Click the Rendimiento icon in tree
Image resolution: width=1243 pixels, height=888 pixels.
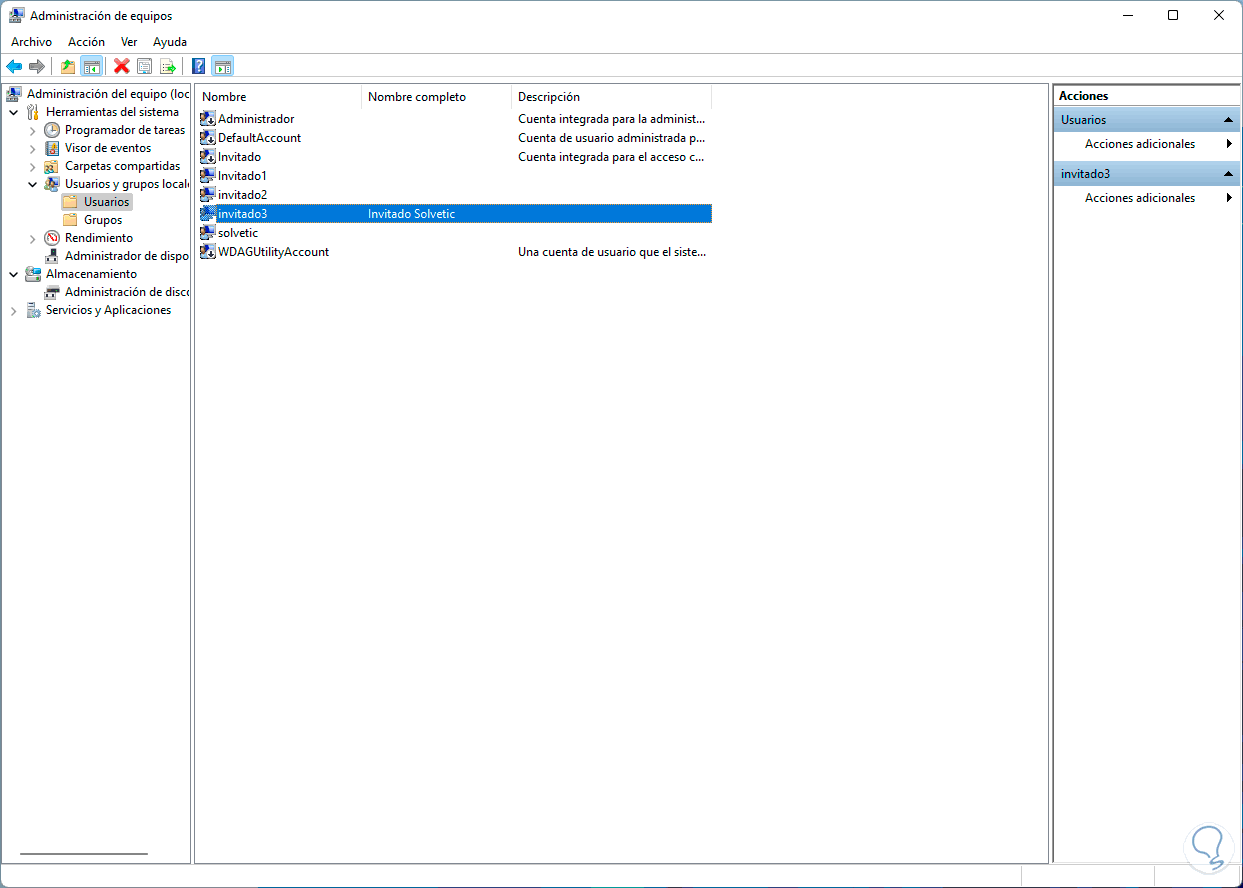pyautogui.click(x=52, y=238)
